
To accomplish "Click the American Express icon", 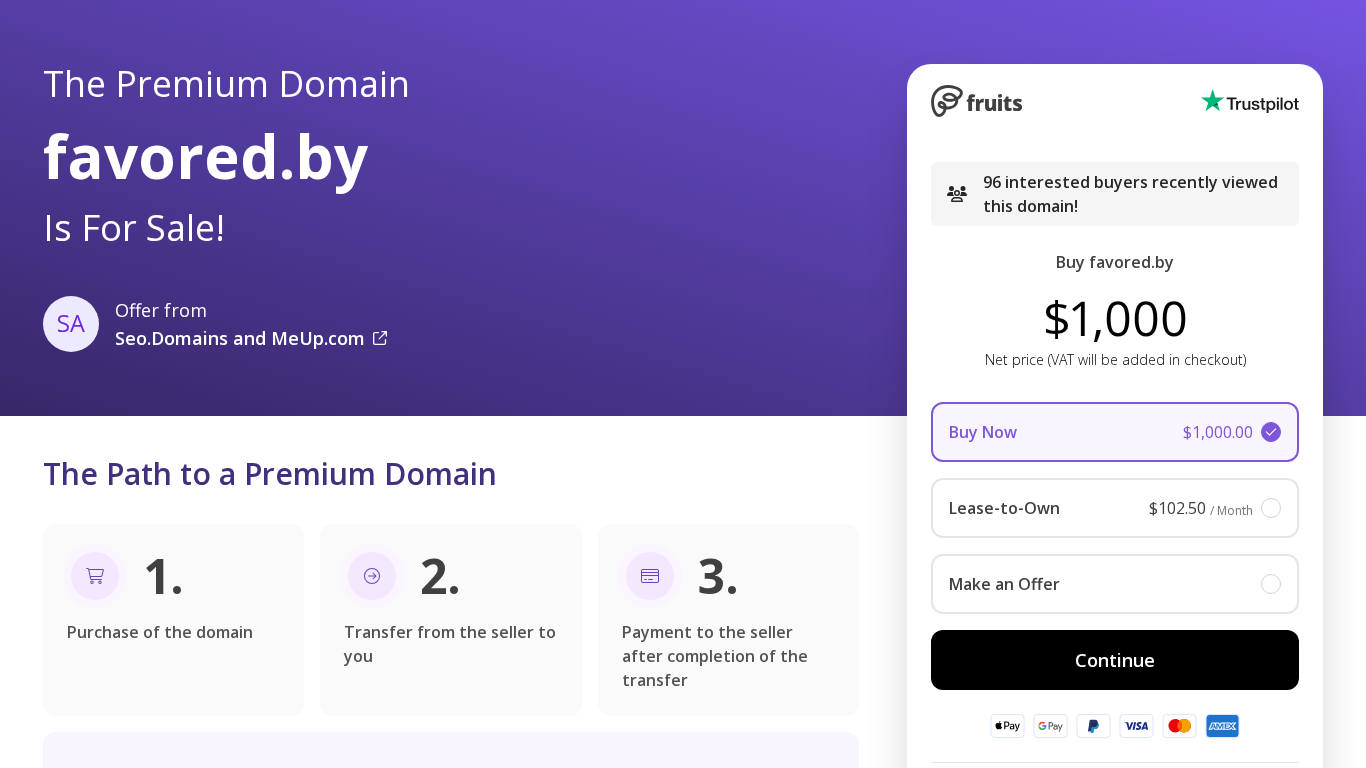I will pyautogui.click(x=1222, y=726).
